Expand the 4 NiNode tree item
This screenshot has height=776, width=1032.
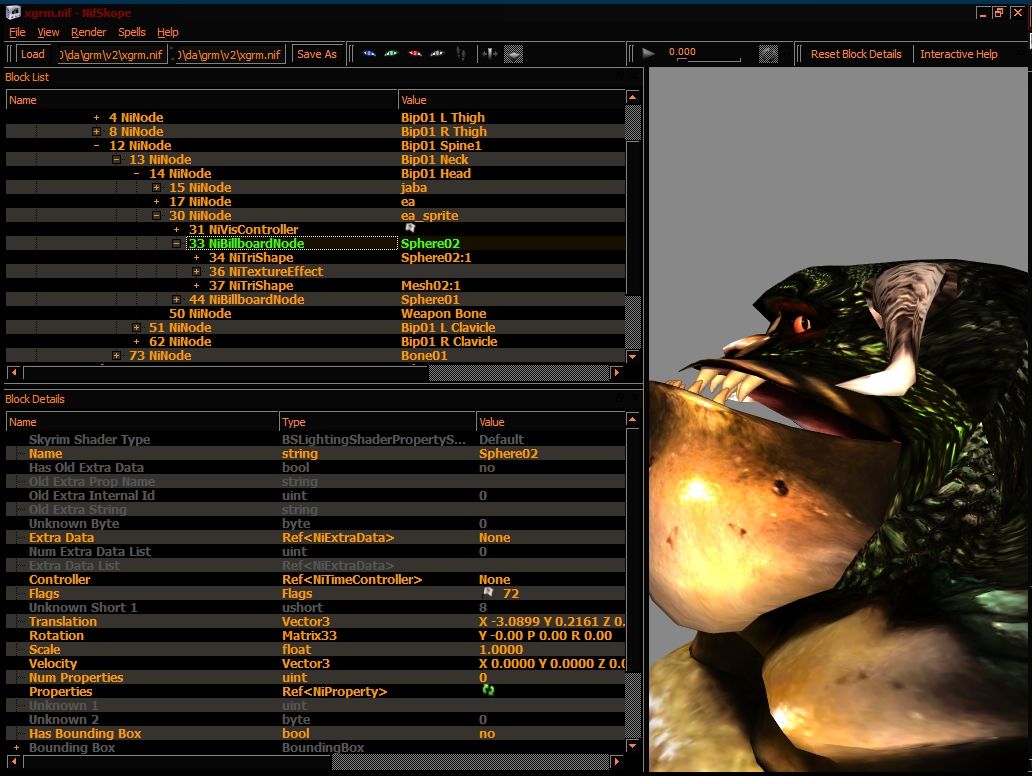pos(97,118)
